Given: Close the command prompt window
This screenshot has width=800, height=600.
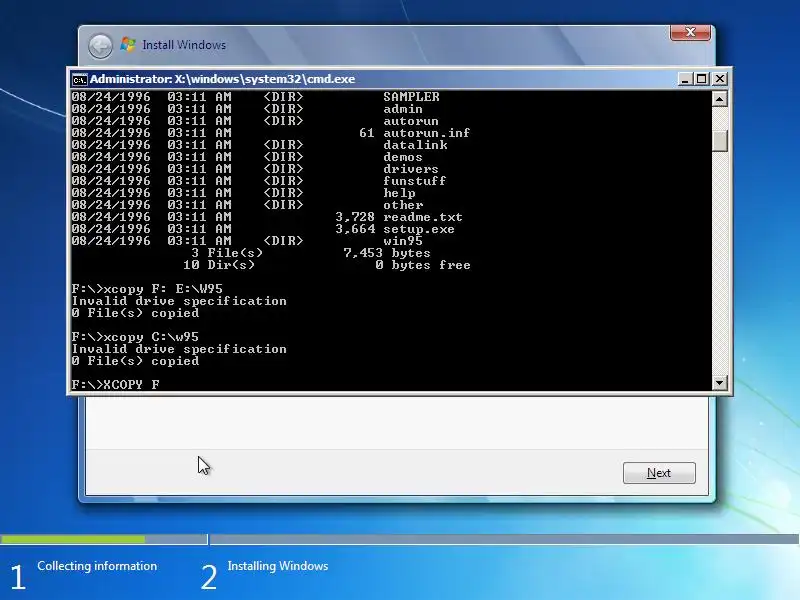Looking at the screenshot, I should (x=719, y=79).
